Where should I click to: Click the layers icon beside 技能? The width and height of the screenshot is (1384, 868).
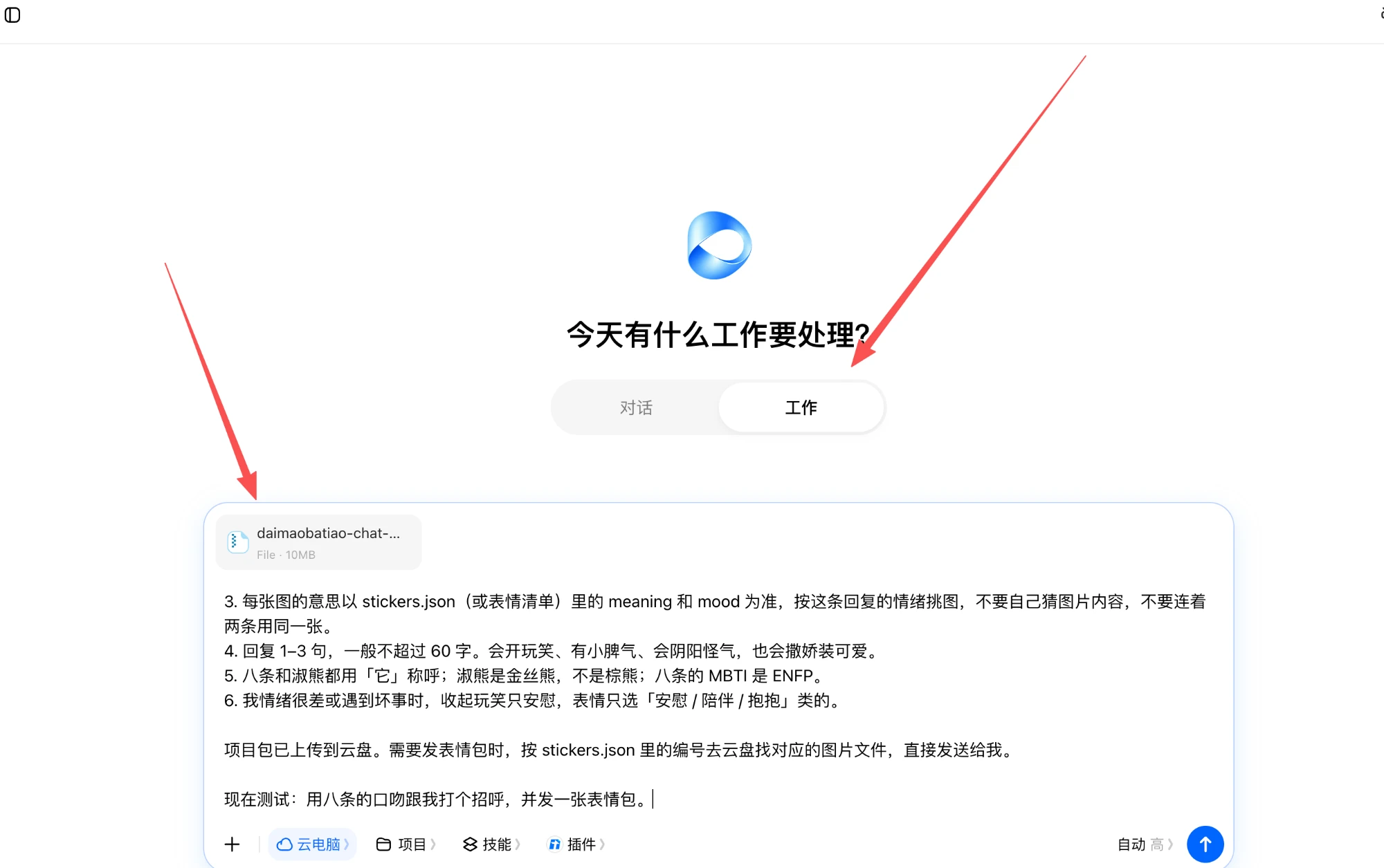(x=470, y=844)
